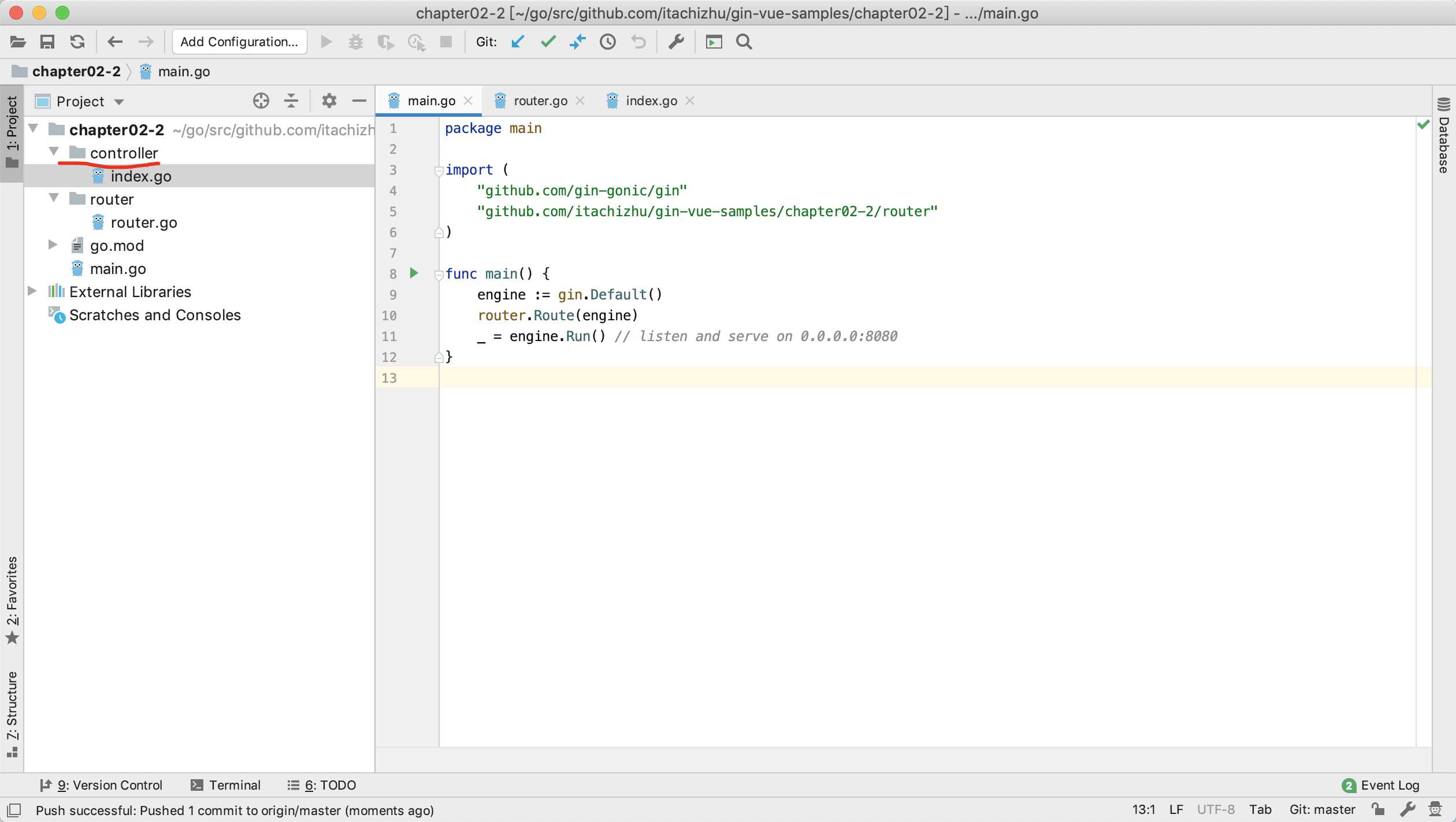Navigate back with the left arrow
The width and height of the screenshot is (1456, 822).
click(x=115, y=42)
